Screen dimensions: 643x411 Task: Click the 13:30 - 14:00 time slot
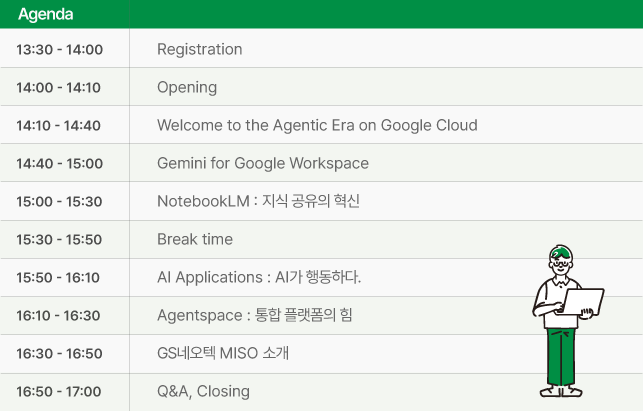click(x=59, y=50)
